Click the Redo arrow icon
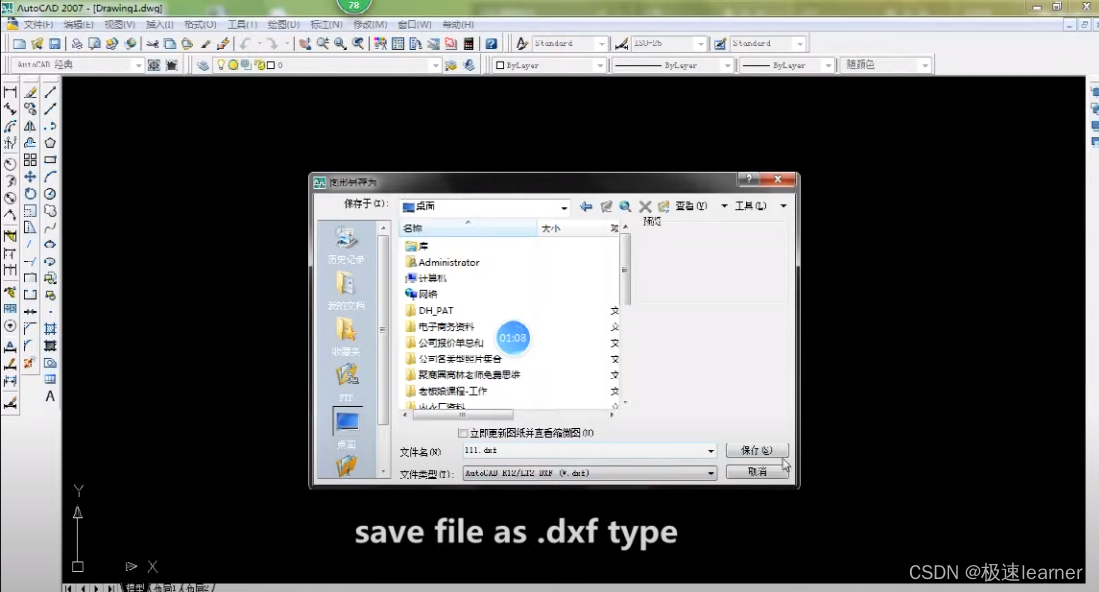1099x592 pixels. pos(272,43)
